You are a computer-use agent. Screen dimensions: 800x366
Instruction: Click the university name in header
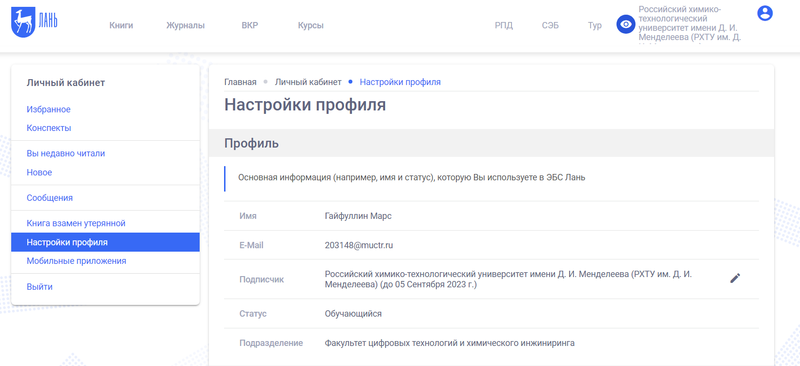point(689,23)
